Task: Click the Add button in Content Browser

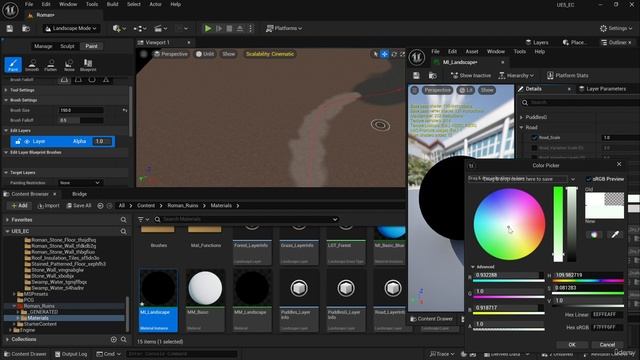Action: pos(19,206)
